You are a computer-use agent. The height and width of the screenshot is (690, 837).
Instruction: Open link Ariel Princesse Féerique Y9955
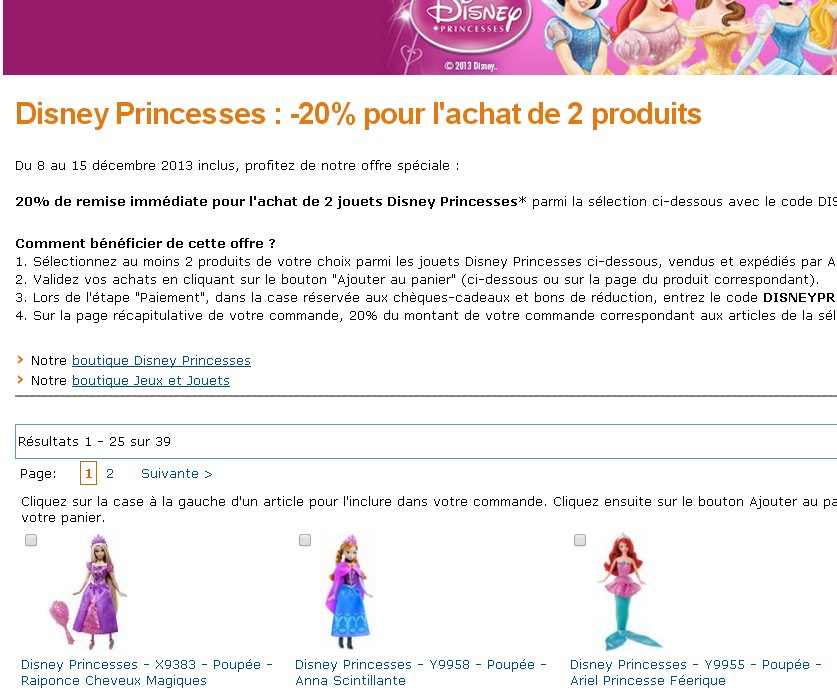pos(696,672)
